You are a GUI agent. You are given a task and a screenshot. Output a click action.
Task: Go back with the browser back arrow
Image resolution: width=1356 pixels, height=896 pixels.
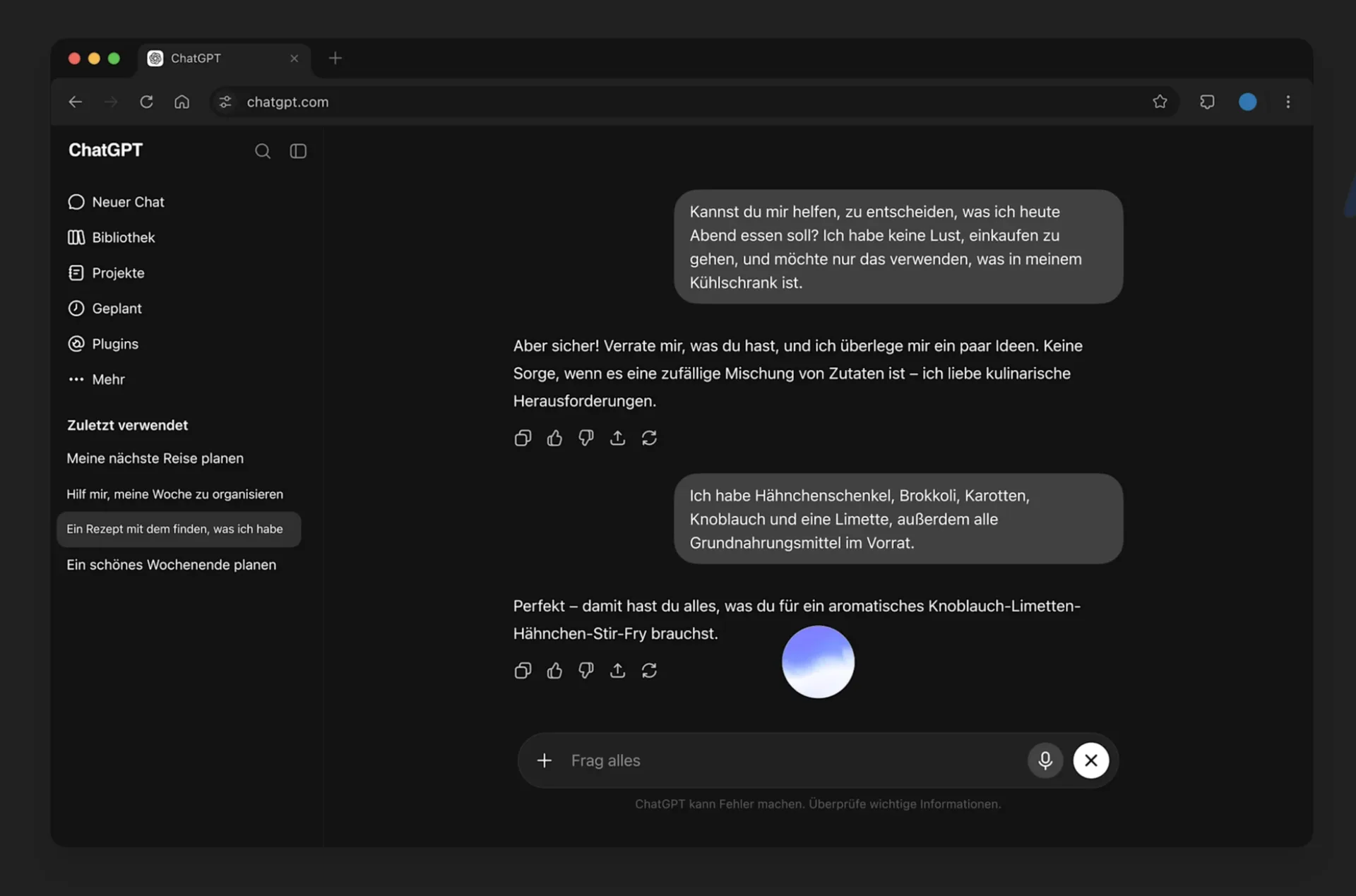76,102
